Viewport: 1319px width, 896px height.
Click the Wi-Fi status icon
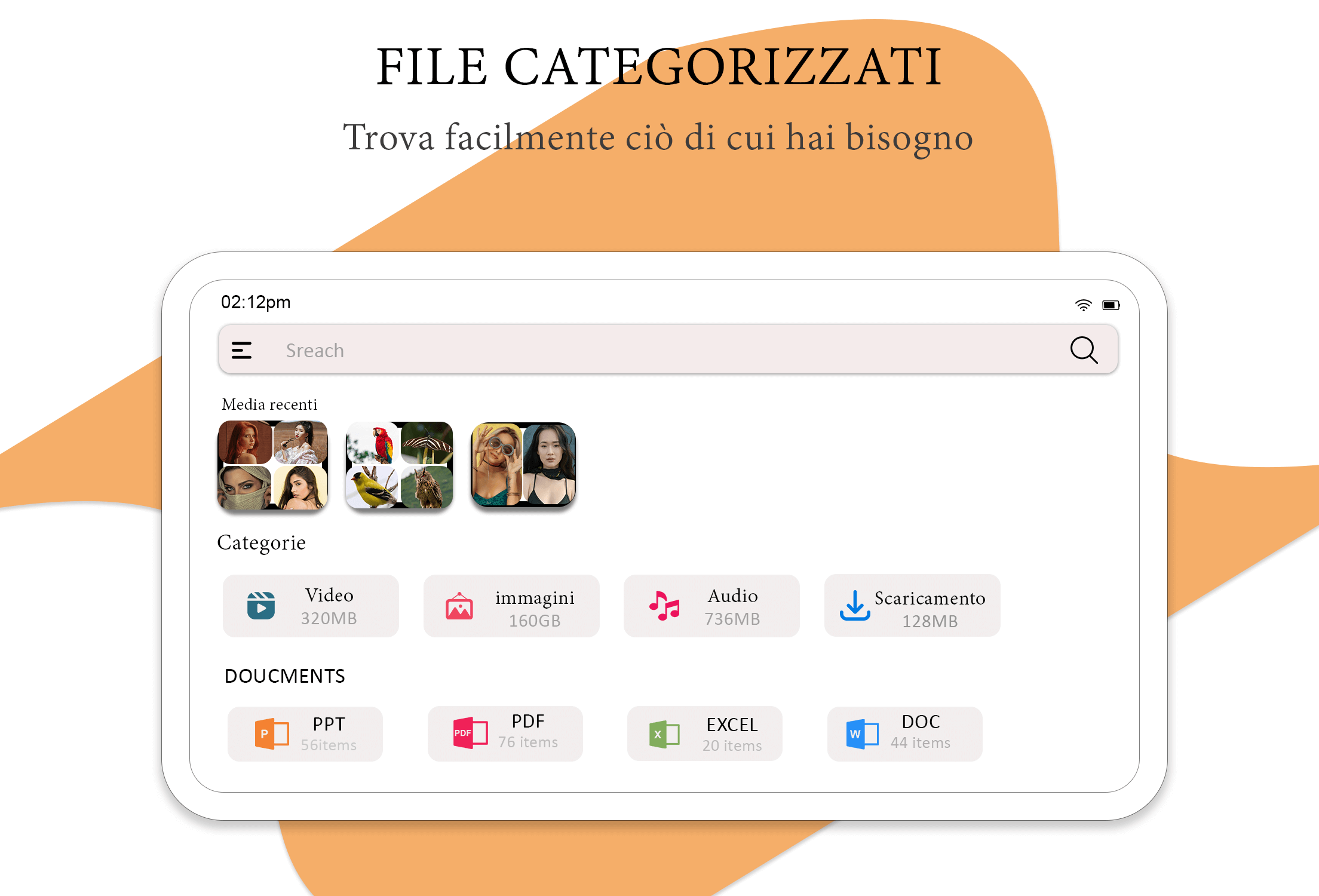1083,305
